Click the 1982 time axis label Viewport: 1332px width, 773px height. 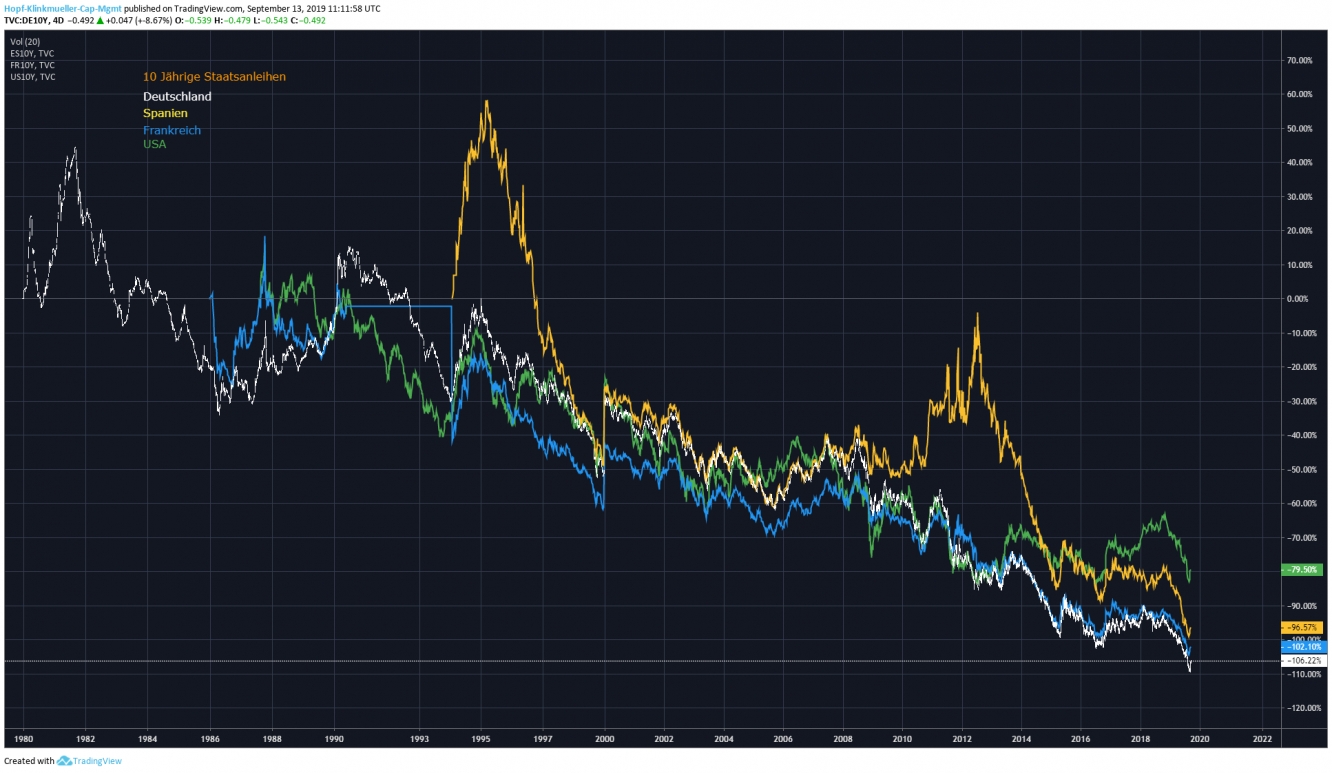coord(86,739)
